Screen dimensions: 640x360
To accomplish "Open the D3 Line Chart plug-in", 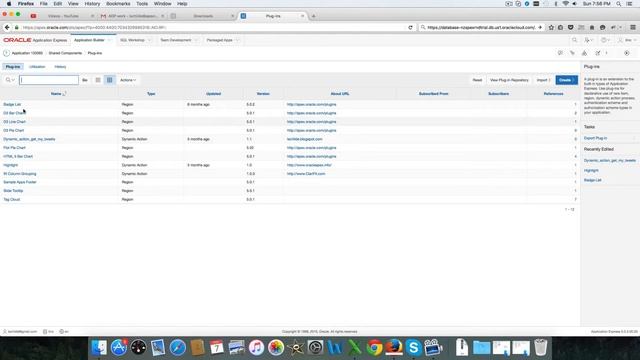I will point(14,122).
